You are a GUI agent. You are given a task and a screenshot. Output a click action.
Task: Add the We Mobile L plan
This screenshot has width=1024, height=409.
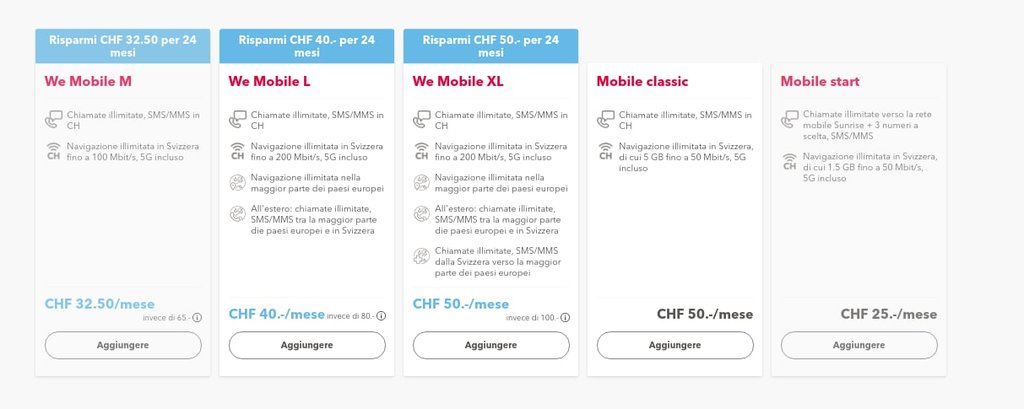click(307, 345)
